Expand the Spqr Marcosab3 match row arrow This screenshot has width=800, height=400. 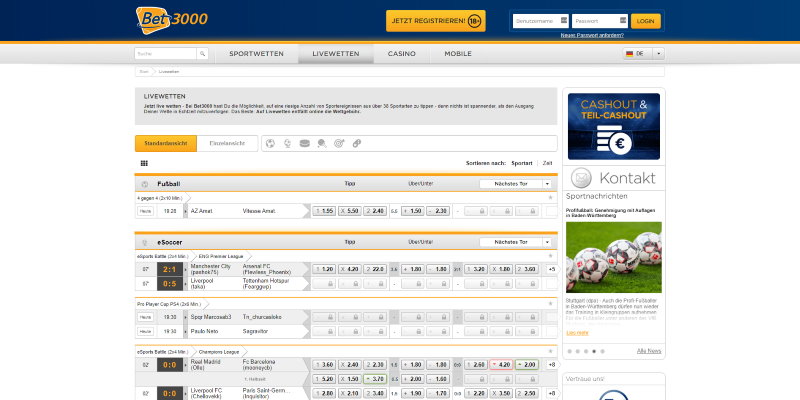[x=185, y=317]
